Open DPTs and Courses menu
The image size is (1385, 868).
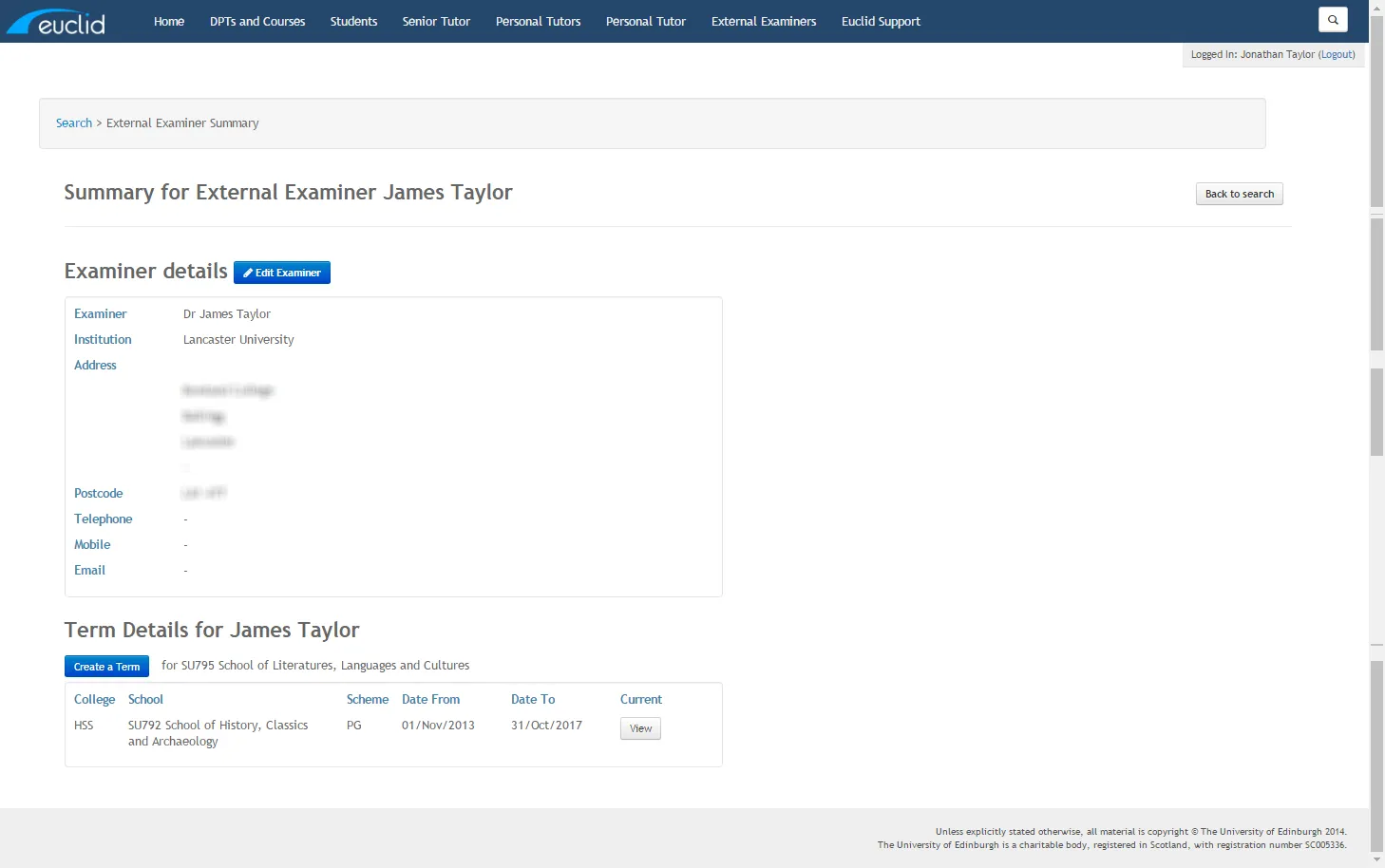pyautogui.click(x=257, y=21)
